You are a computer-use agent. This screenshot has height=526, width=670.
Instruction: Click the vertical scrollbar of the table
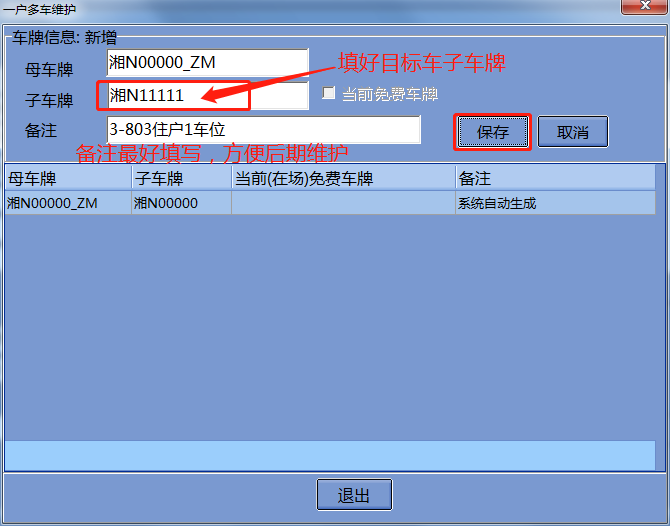tap(661, 316)
